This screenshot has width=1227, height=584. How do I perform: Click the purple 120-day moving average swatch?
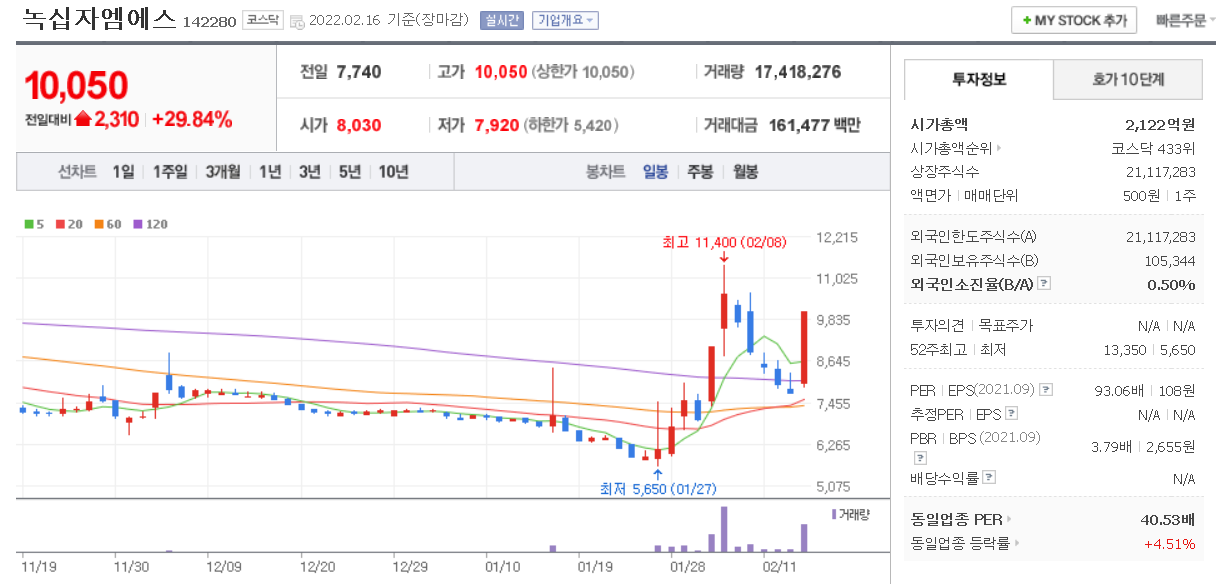pos(138,224)
